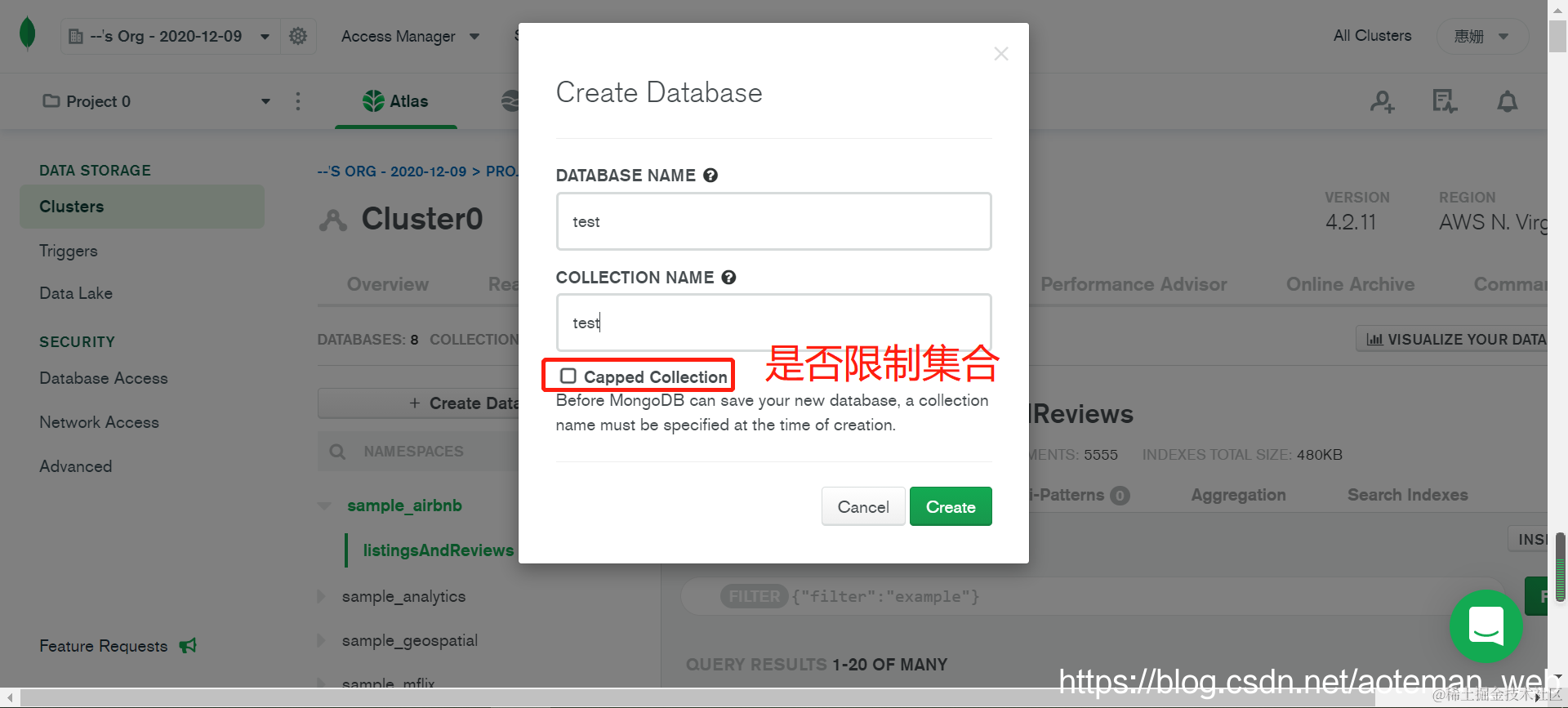Image resolution: width=1568 pixels, height=708 pixels.
Task: Switch to Search Indexes tab
Action: [1407, 495]
